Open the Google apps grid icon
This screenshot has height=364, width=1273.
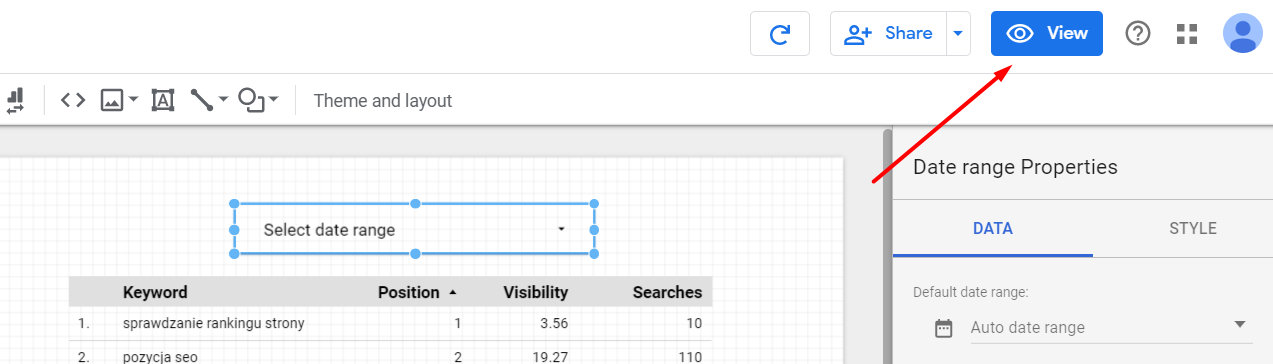(x=1187, y=34)
